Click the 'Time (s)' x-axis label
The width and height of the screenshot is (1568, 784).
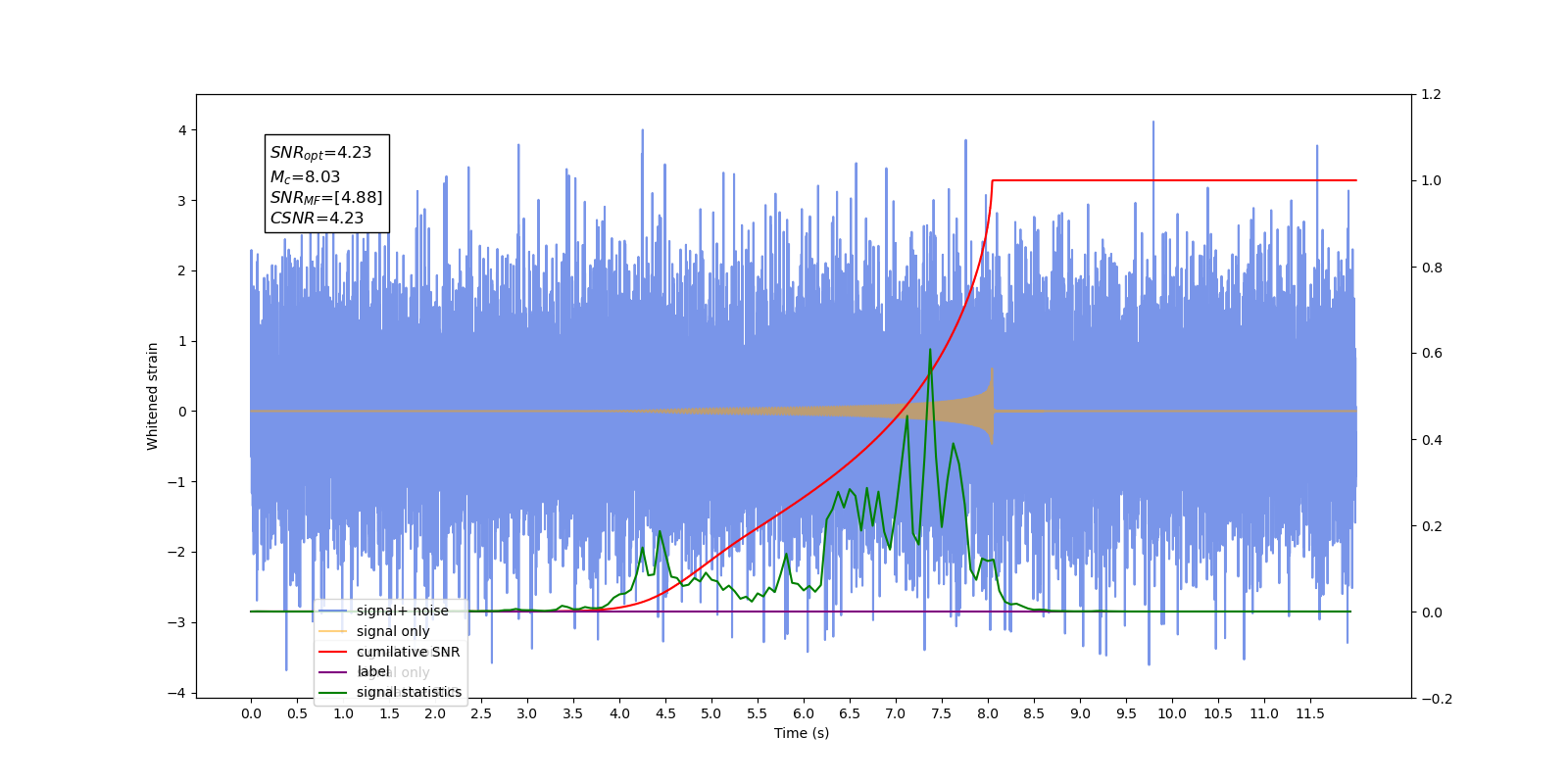pyautogui.click(x=802, y=733)
